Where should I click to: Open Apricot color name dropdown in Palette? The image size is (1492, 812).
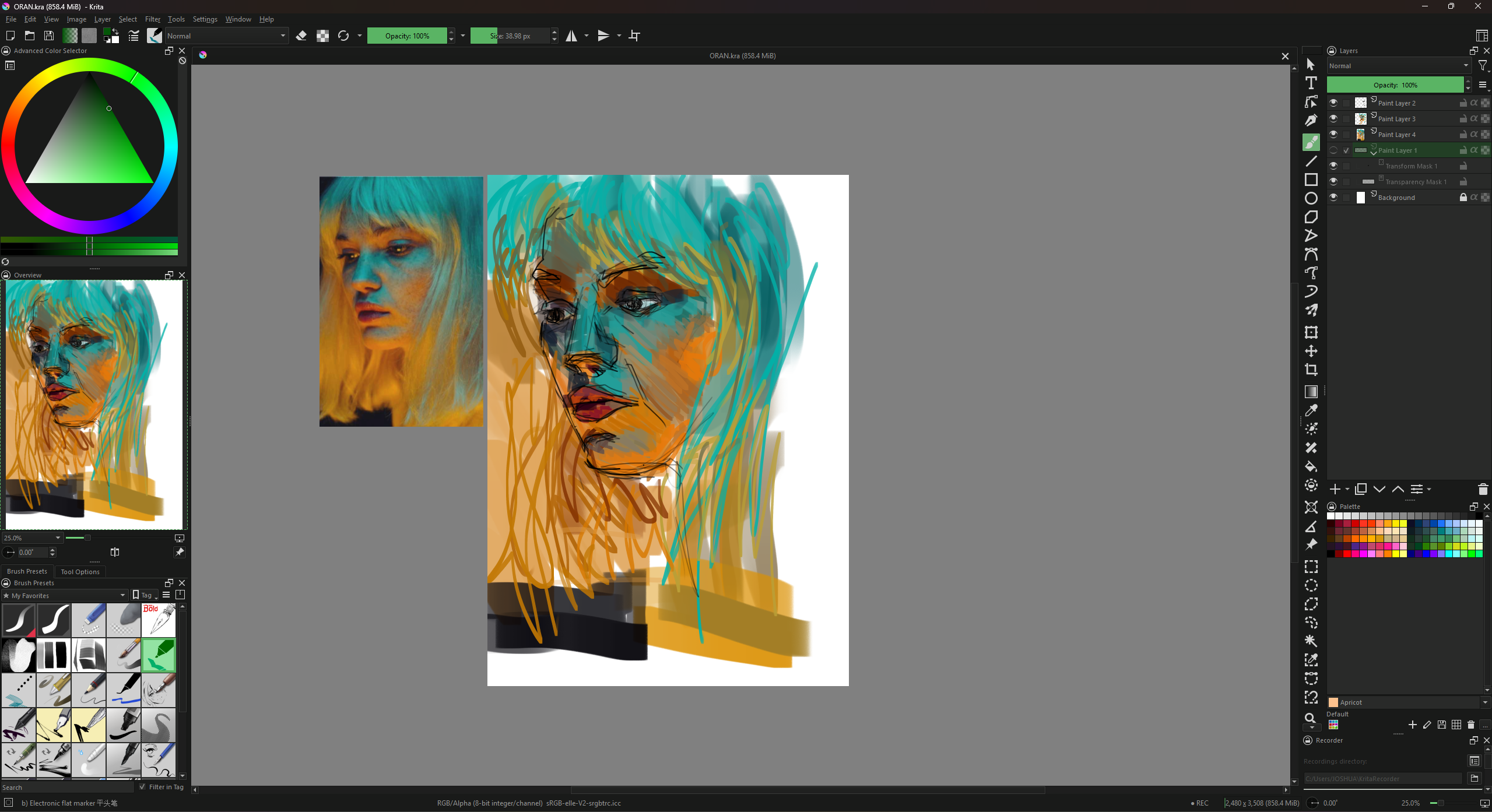click(1484, 702)
